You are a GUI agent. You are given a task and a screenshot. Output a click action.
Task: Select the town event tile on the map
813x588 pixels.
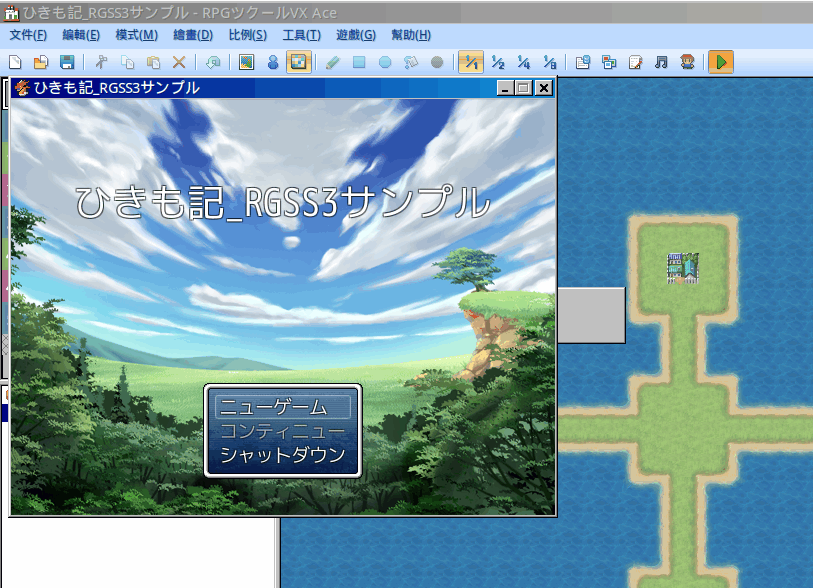pyautogui.click(x=683, y=268)
